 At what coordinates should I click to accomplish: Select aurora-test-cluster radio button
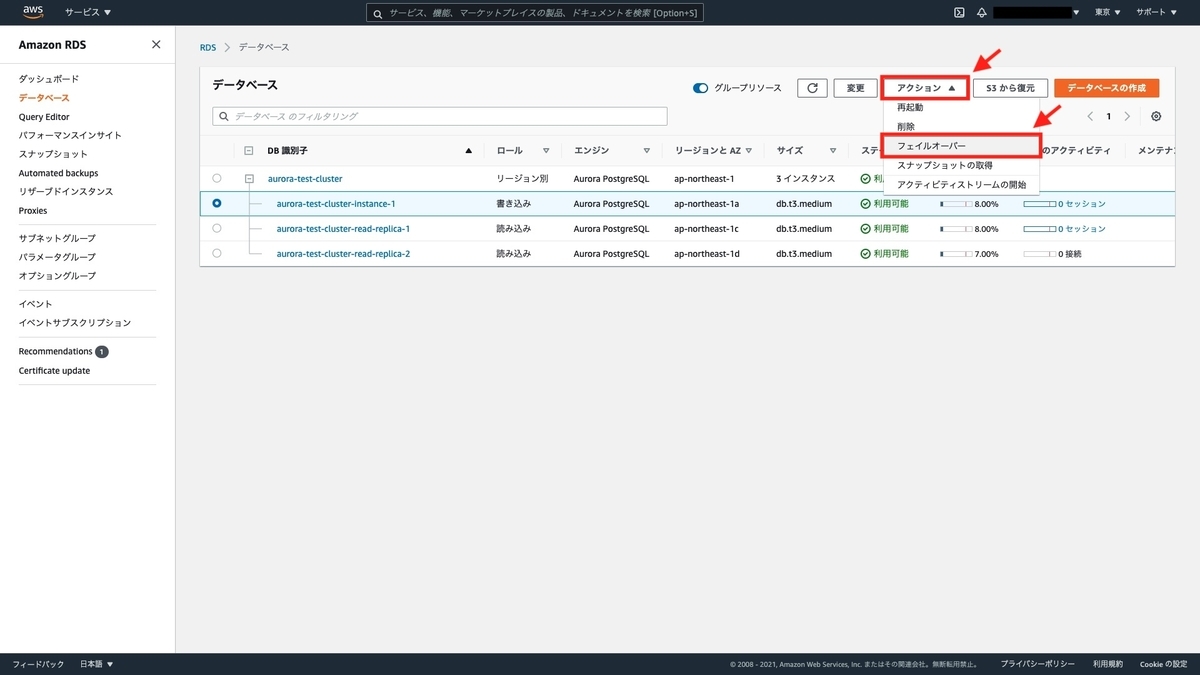(217, 178)
